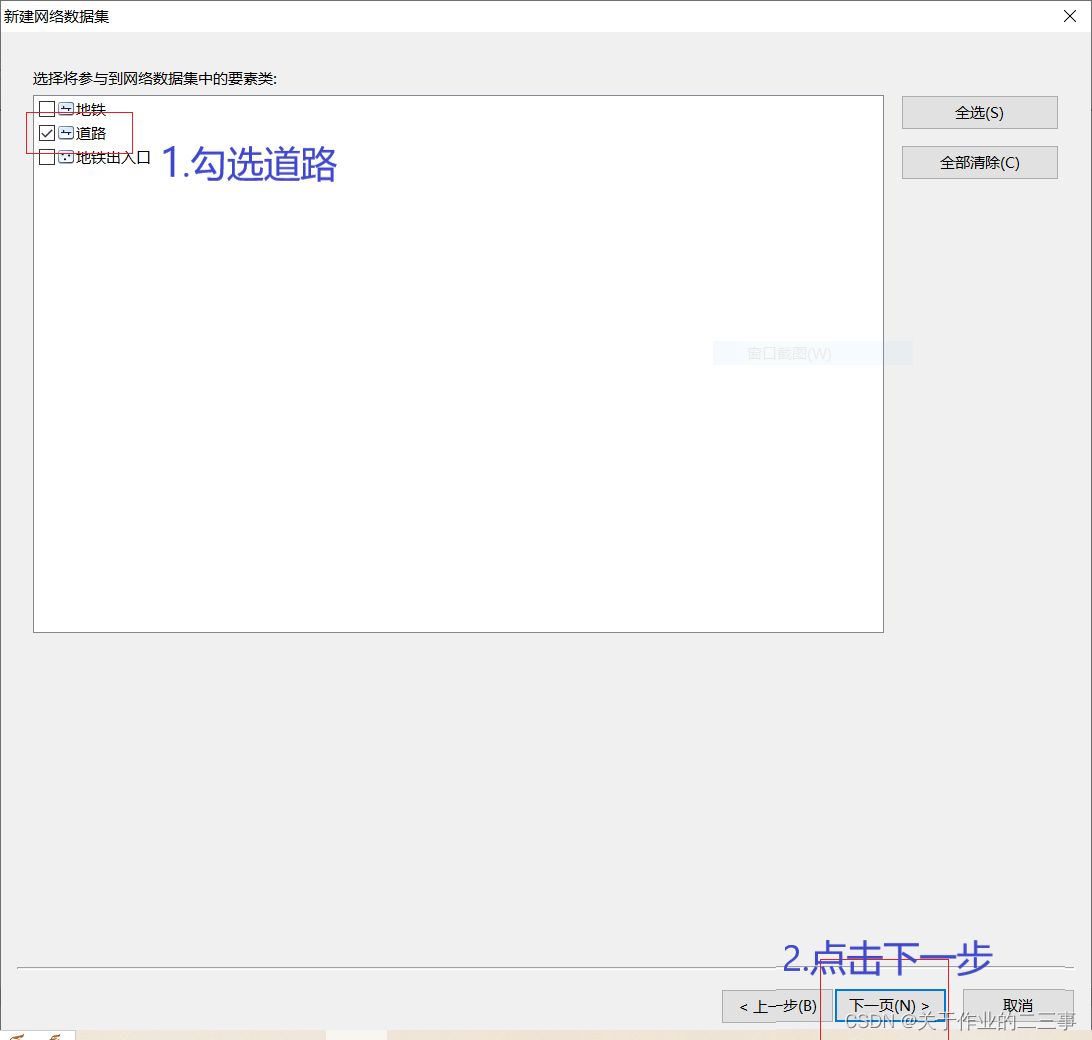1092x1040 pixels.
Task: Click the 取消 button to cancel
Action: (x=1017, y=1006)
